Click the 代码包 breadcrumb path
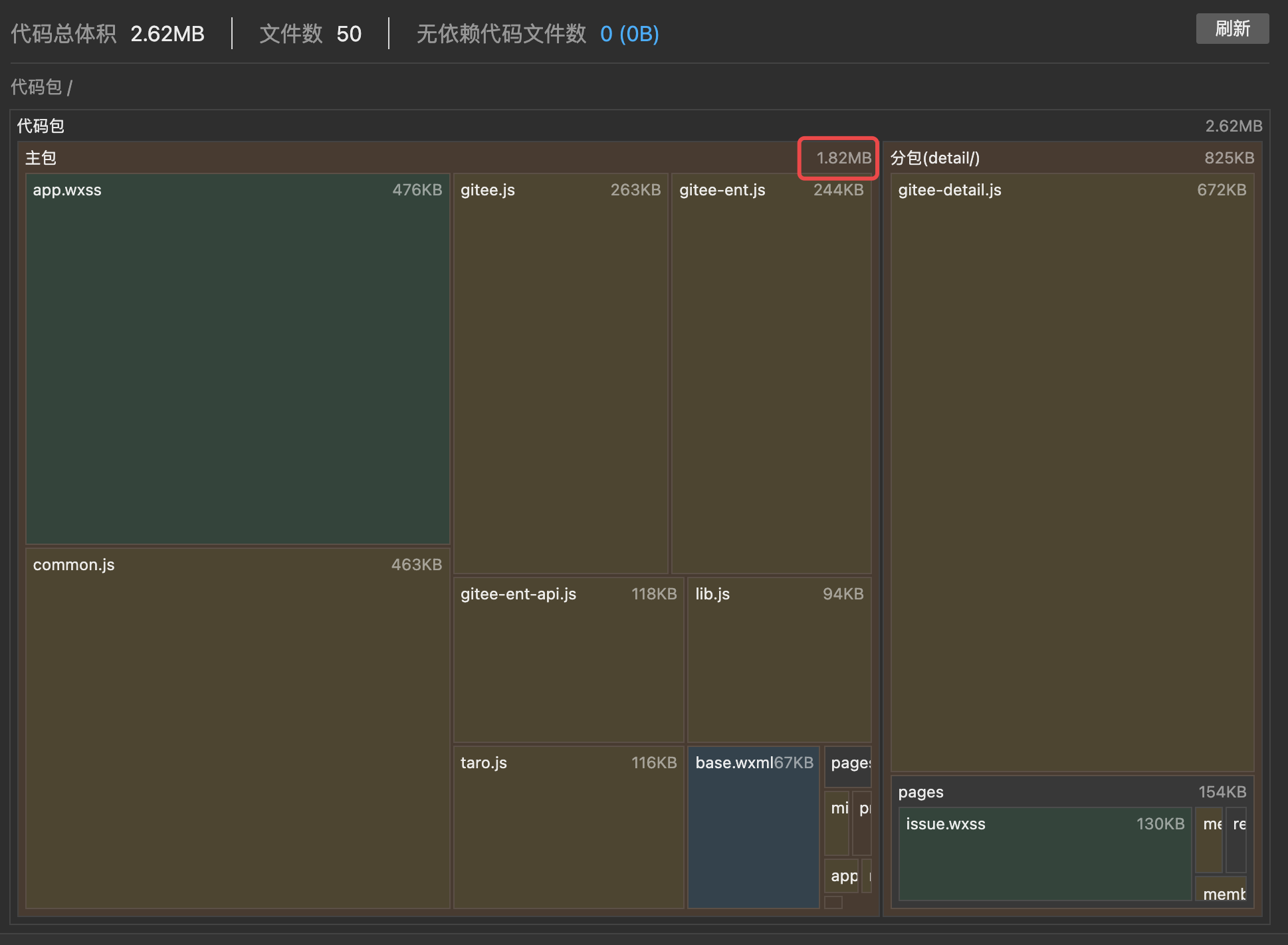This screenshot has height=945, width=1288. point(36,87)
